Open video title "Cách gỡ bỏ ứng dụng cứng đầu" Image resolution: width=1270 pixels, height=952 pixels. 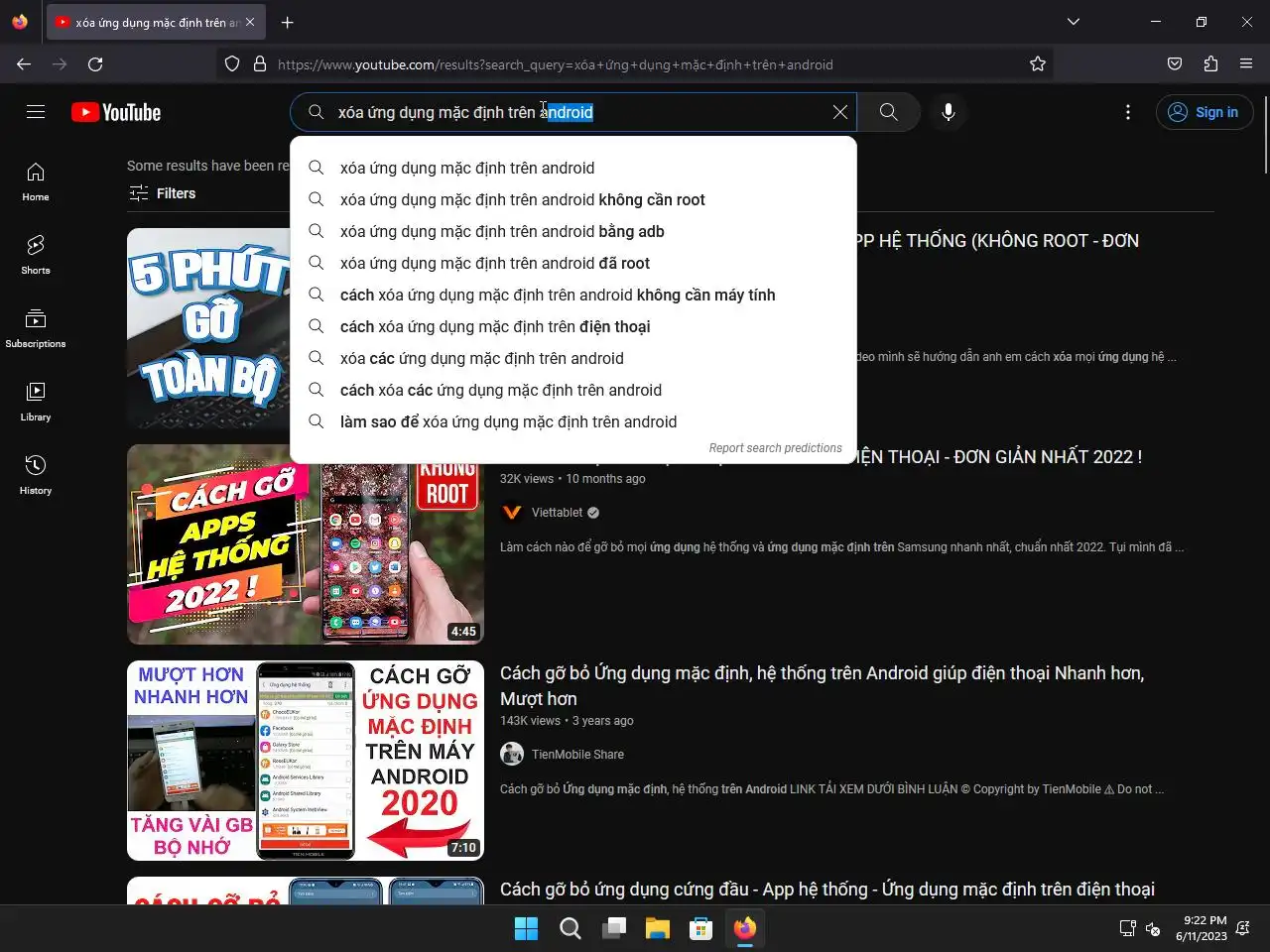click(x=827, y=890)
